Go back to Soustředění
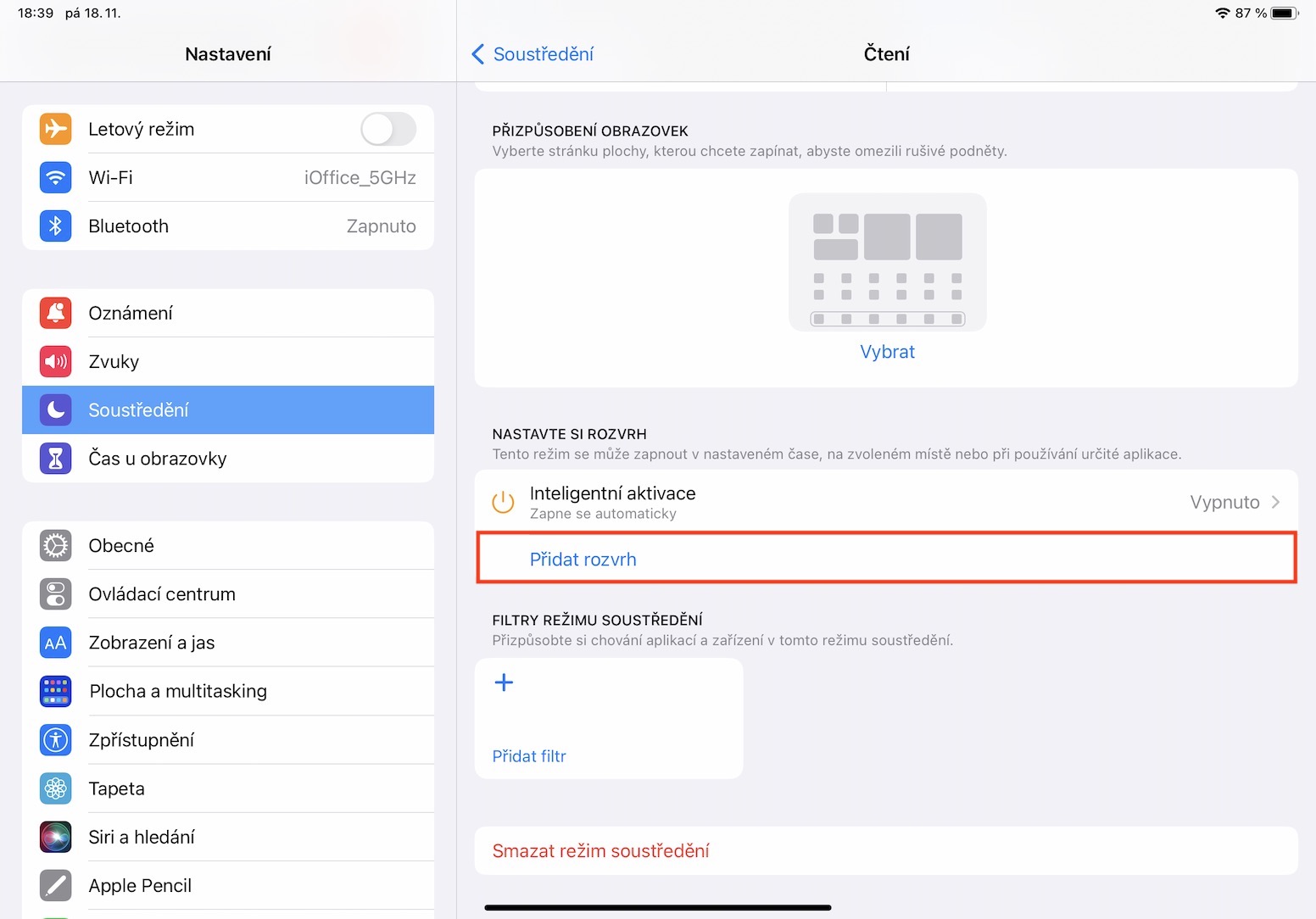Image resolution: width=1316 pixels, height=919 pixels. [533, 54]
